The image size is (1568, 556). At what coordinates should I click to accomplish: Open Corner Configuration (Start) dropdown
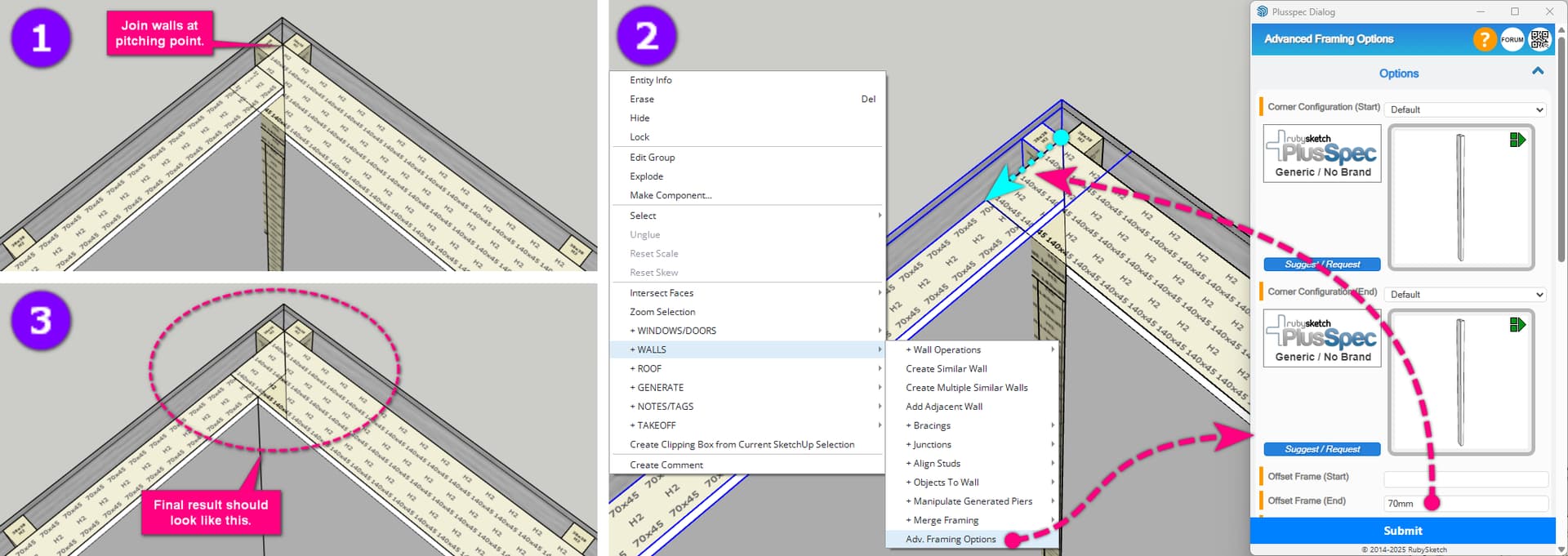tap(1466, 109)
